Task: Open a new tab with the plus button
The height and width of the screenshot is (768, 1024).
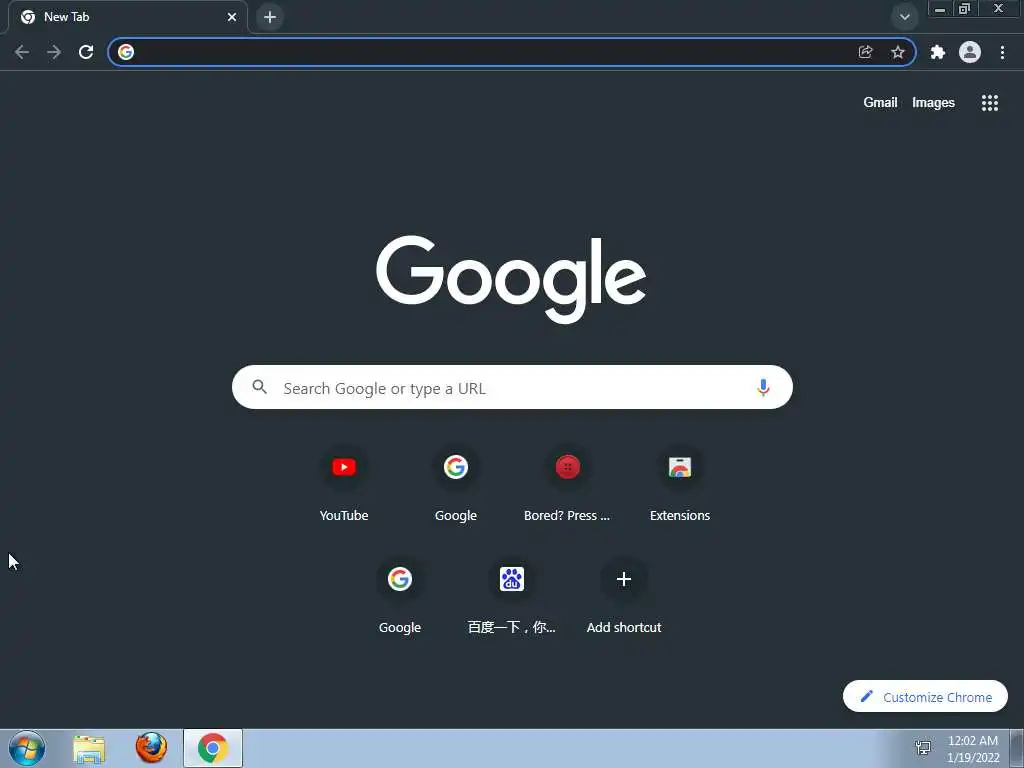Action: 270,17
